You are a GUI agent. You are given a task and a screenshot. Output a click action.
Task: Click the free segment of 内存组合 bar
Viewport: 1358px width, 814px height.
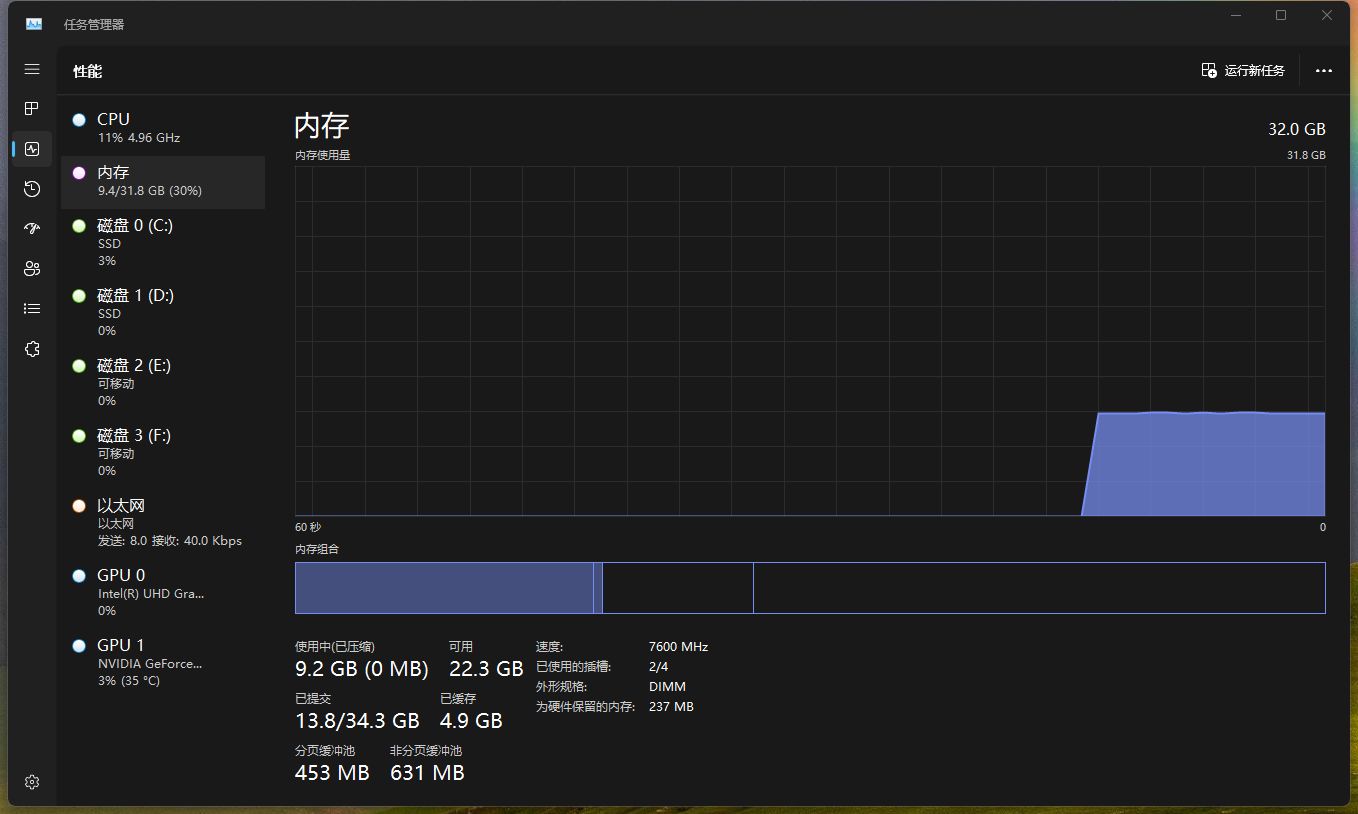[x=1039, y=588]
